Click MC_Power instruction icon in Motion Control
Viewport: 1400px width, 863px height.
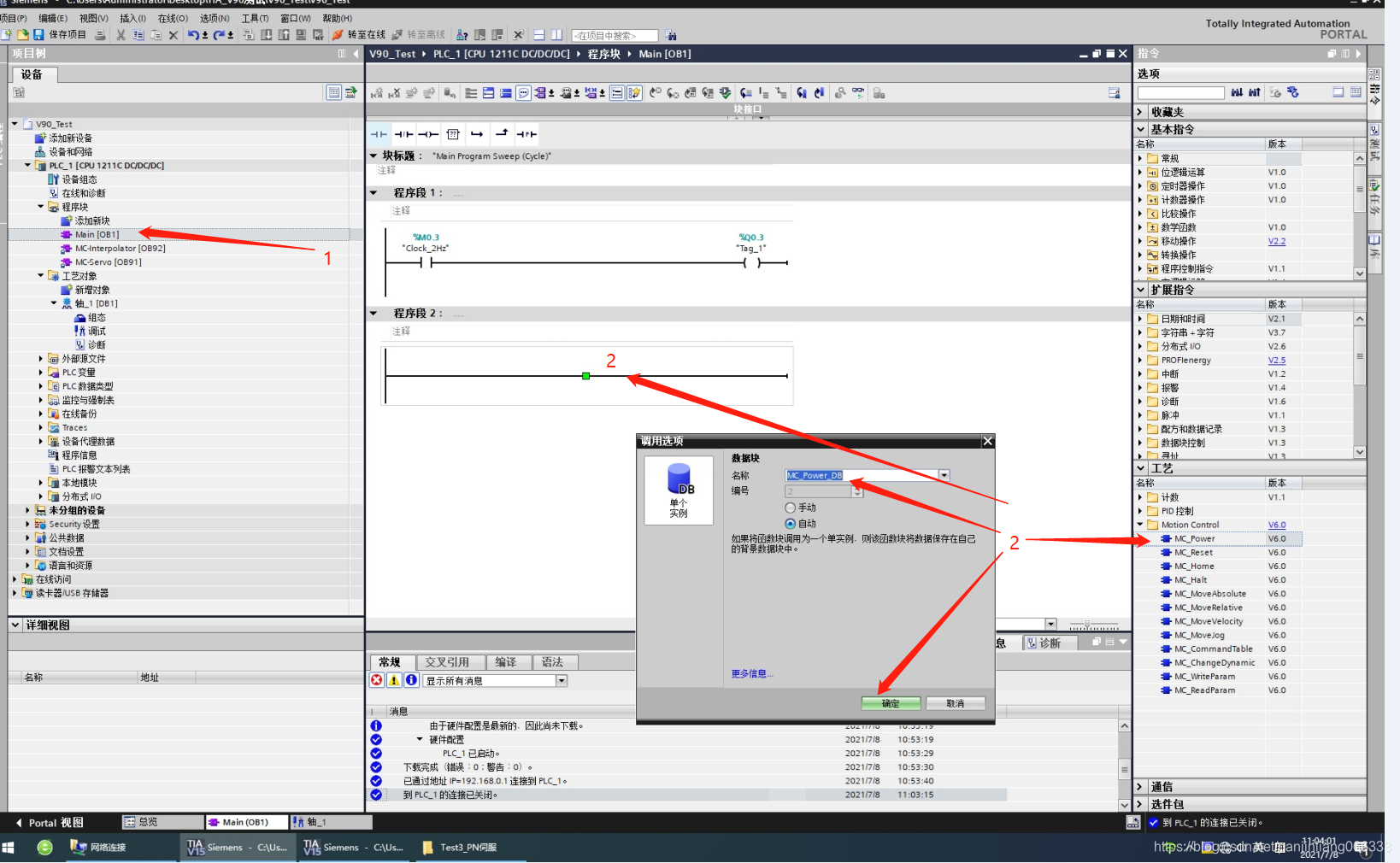(1167, 538)
